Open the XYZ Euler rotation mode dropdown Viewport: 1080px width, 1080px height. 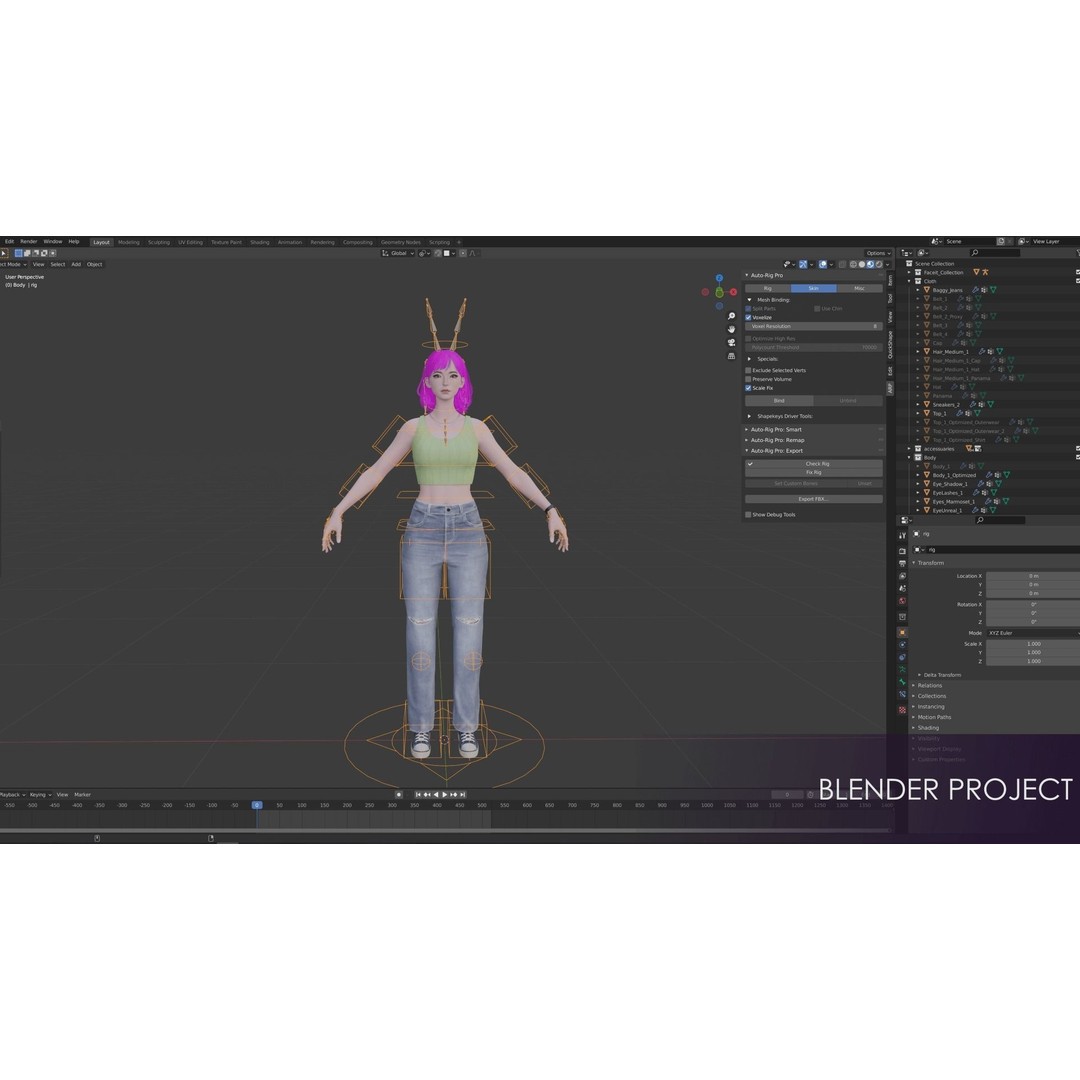pos(1033,633)
